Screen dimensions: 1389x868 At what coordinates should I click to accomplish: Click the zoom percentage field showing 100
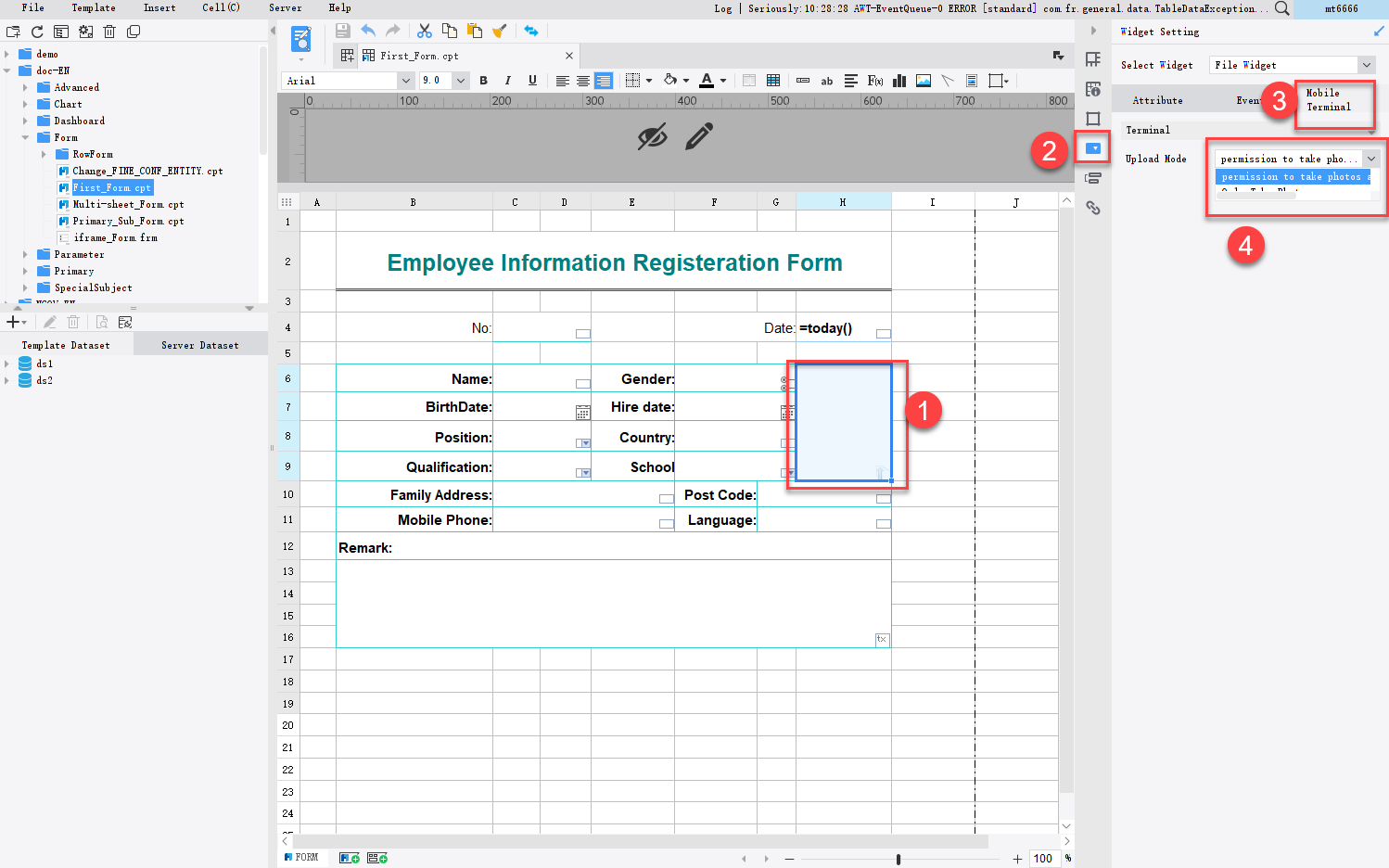point(1043,859)
